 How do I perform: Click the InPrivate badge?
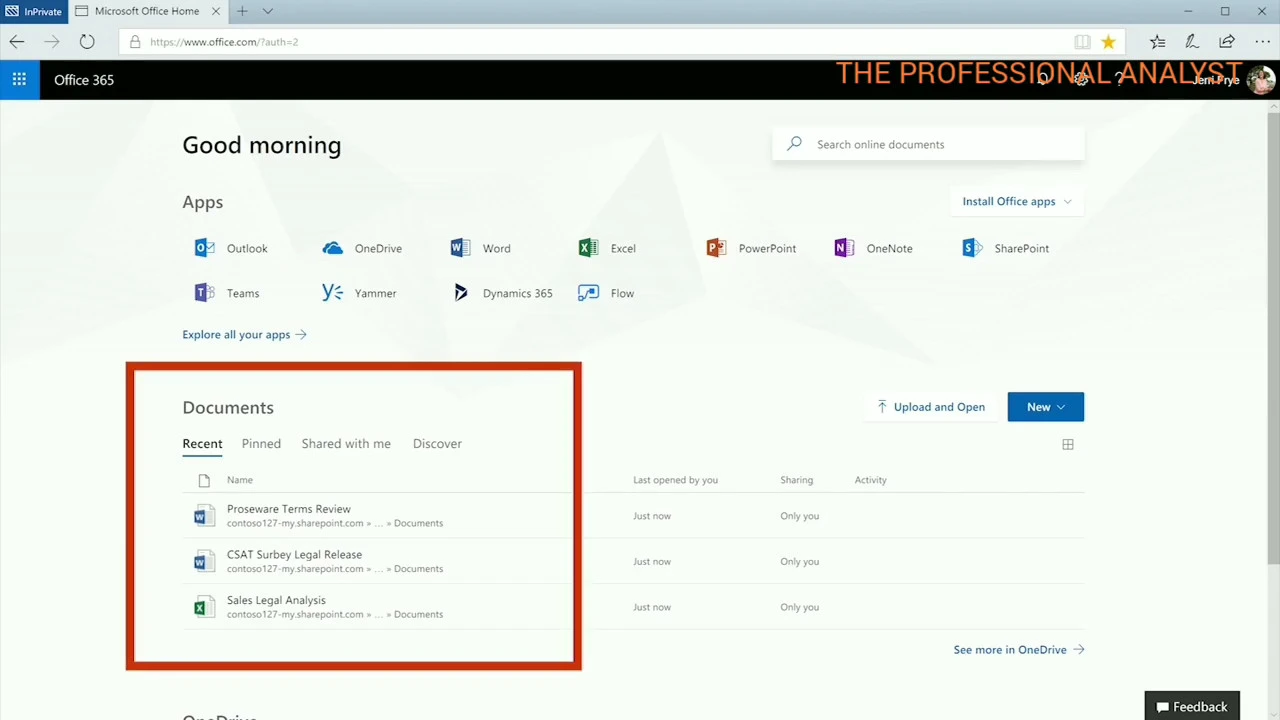point(34,11)
